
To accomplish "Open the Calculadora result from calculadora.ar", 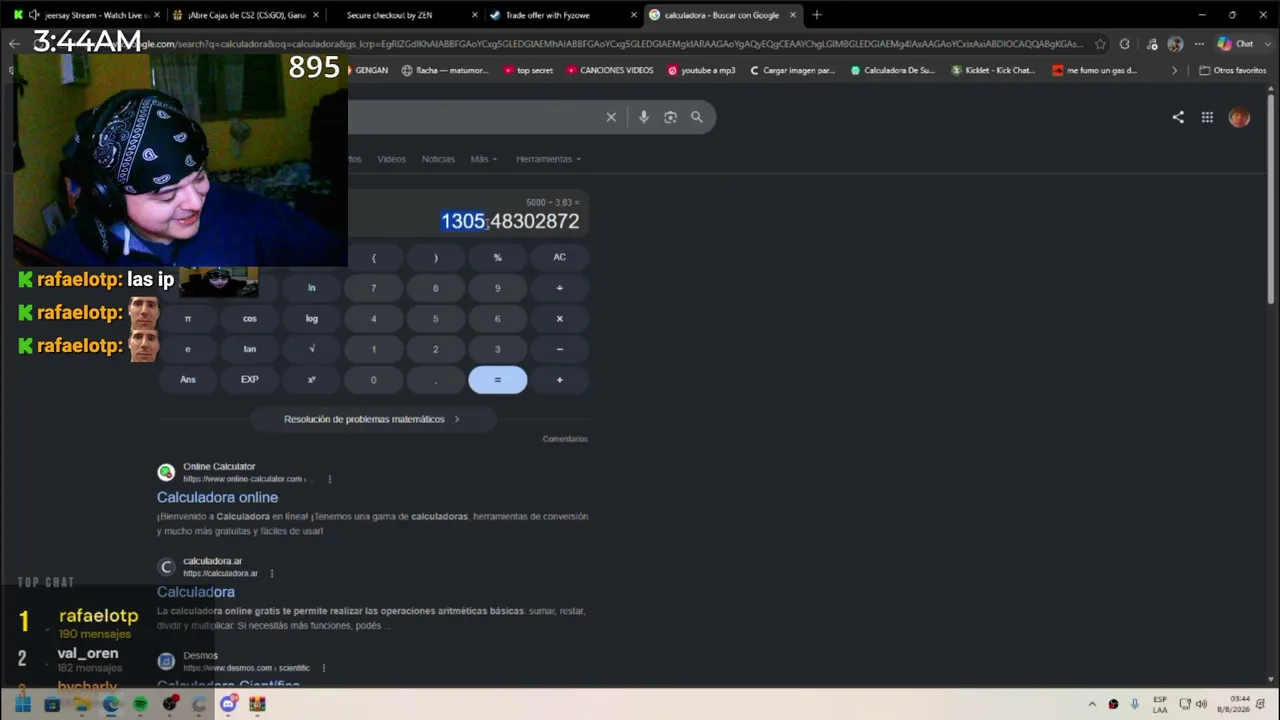I will click(196, 592).
